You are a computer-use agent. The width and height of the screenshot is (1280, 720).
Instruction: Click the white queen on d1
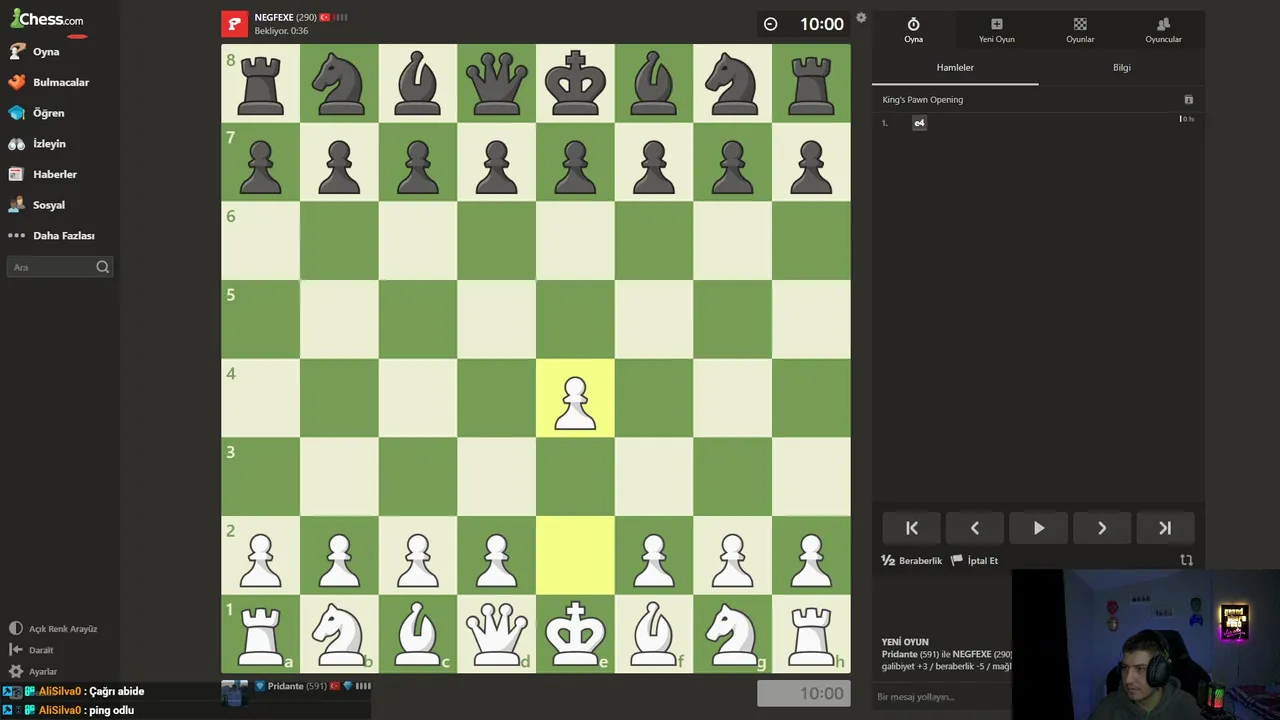point(496,634)
